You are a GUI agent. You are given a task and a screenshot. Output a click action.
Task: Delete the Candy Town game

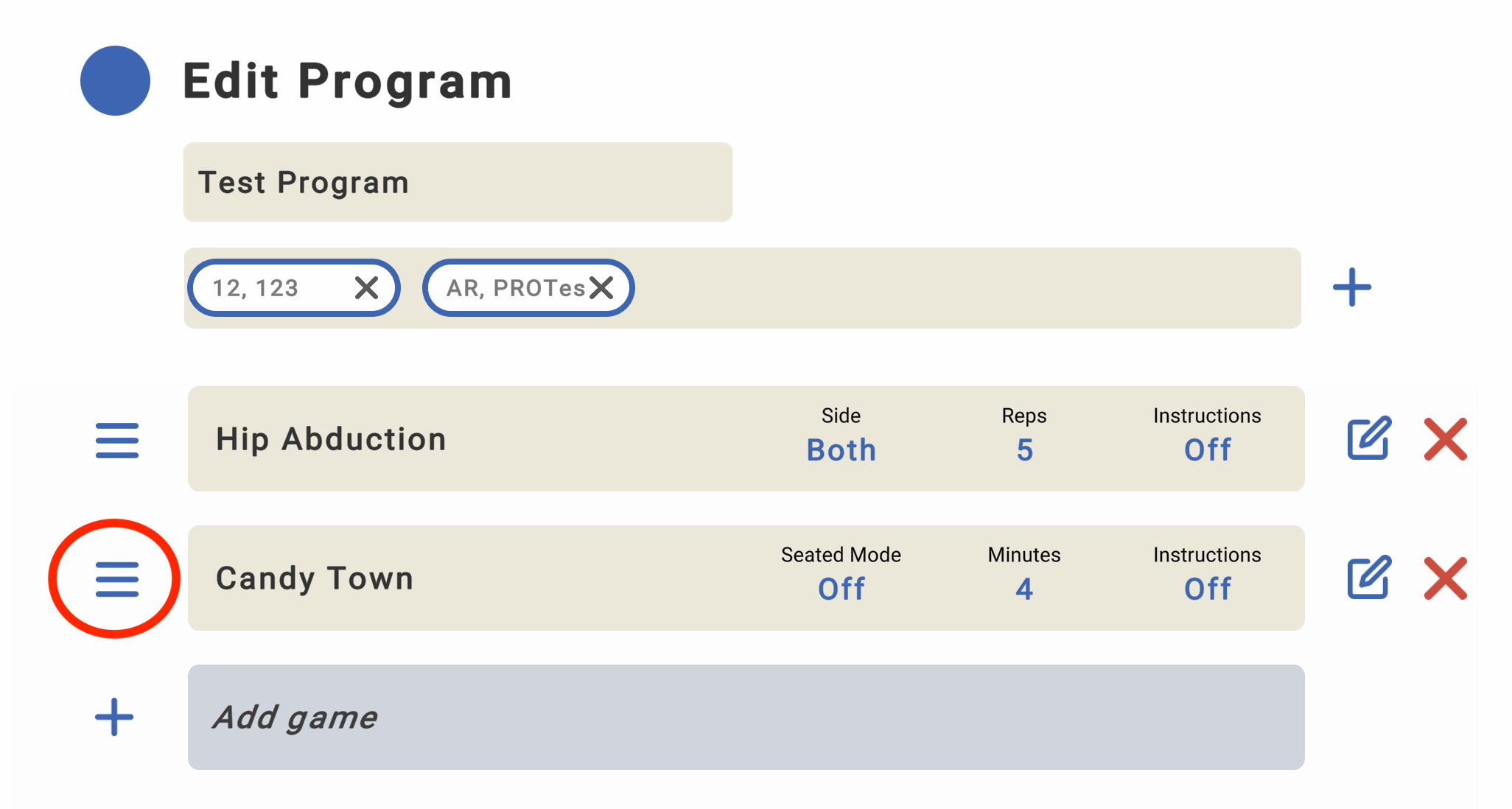pyautogui.click(x=1445, y=578)
